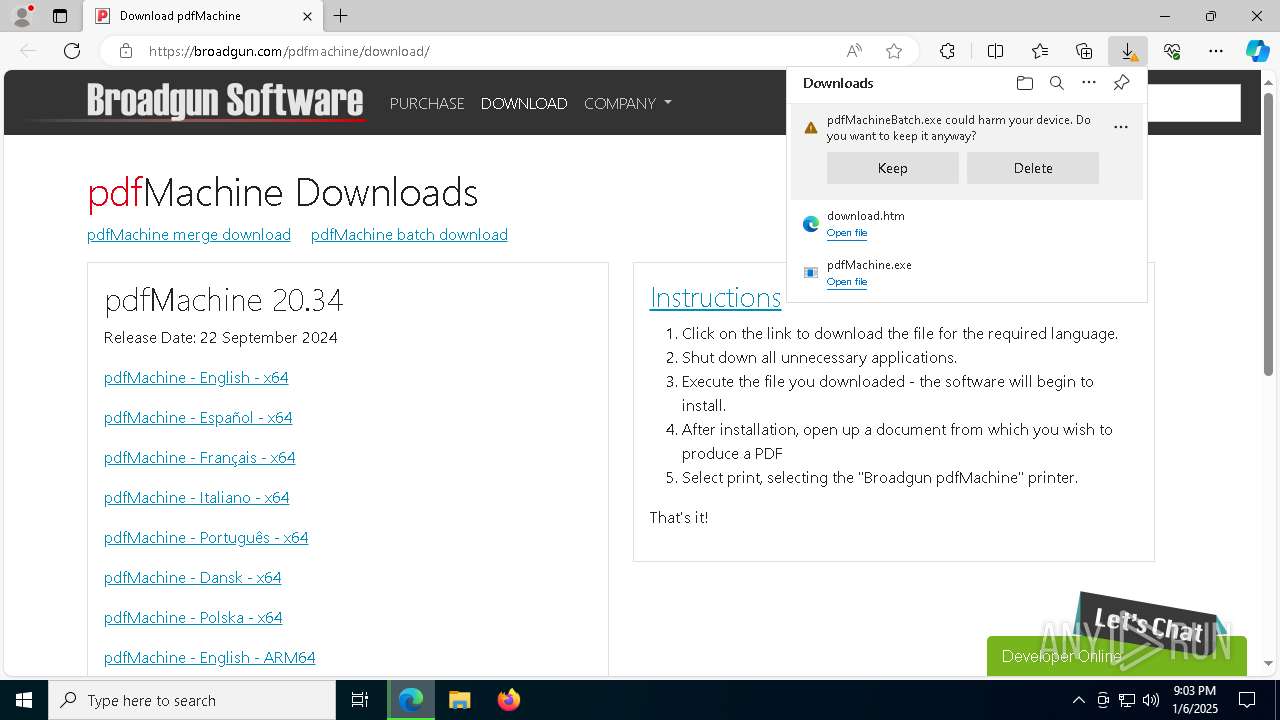Open Edge Settings and more menu

point(1216,51)
